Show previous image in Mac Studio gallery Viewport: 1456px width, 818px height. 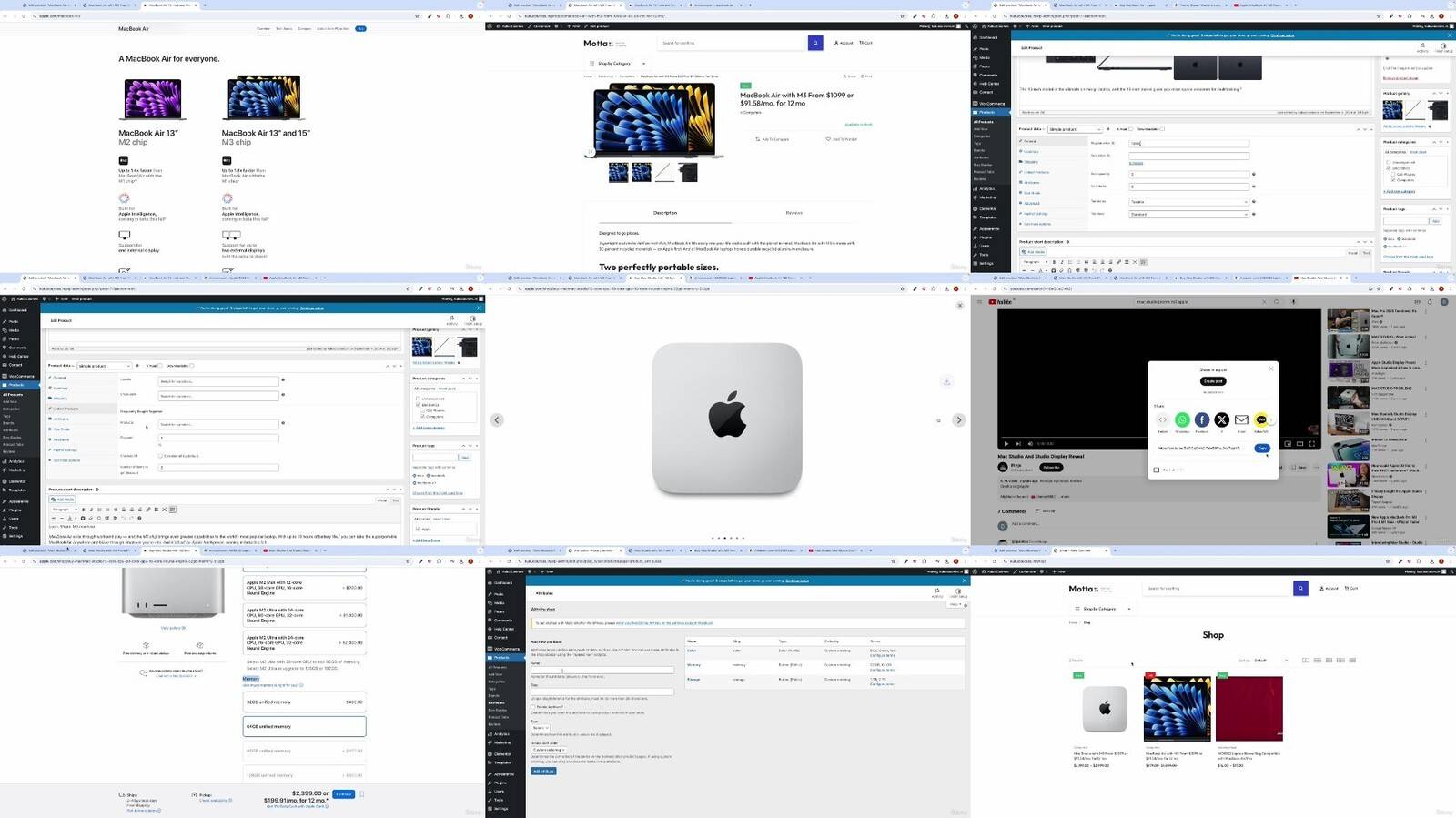(x=497, y=420)
